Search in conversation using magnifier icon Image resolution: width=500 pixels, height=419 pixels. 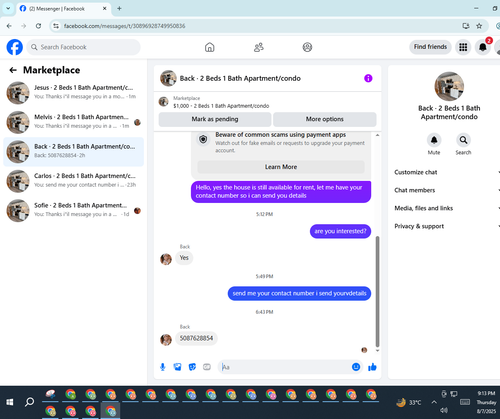coord(463,140)
